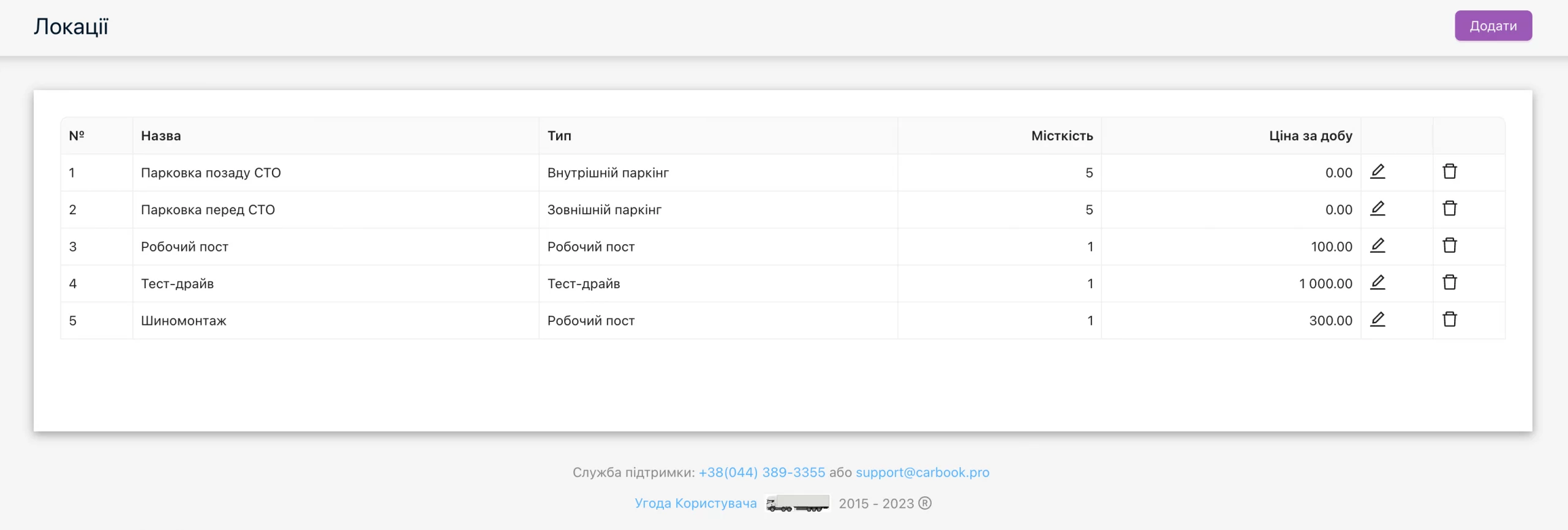The image size is (1568, 530).
Task: Select the Шиномонтаж name cell
Action: [x=336, y=320]
